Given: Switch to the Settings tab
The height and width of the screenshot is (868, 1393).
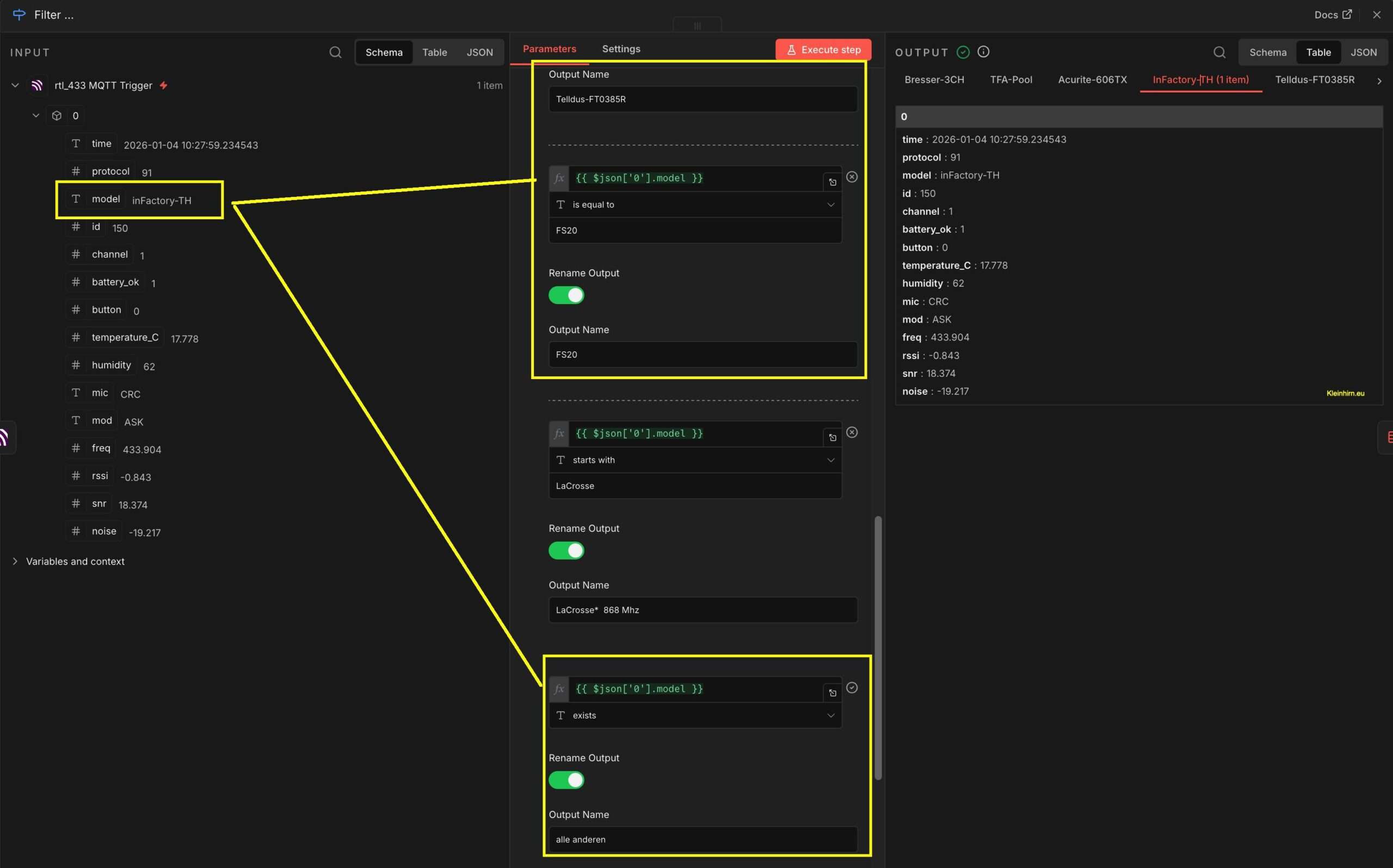Looking at the screenshot, I should point(621,49).
